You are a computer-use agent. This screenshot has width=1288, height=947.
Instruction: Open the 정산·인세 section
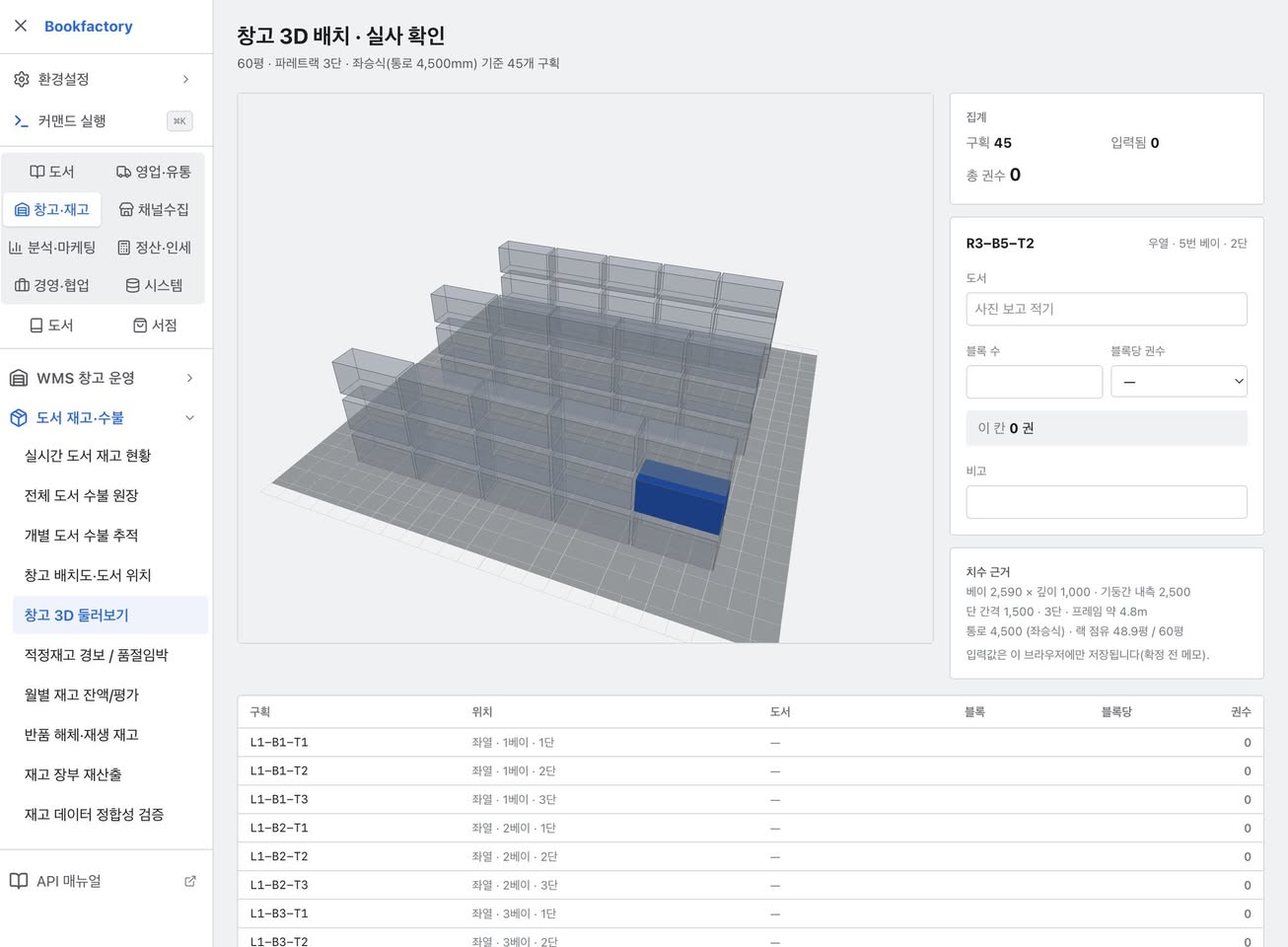[154, 248]
